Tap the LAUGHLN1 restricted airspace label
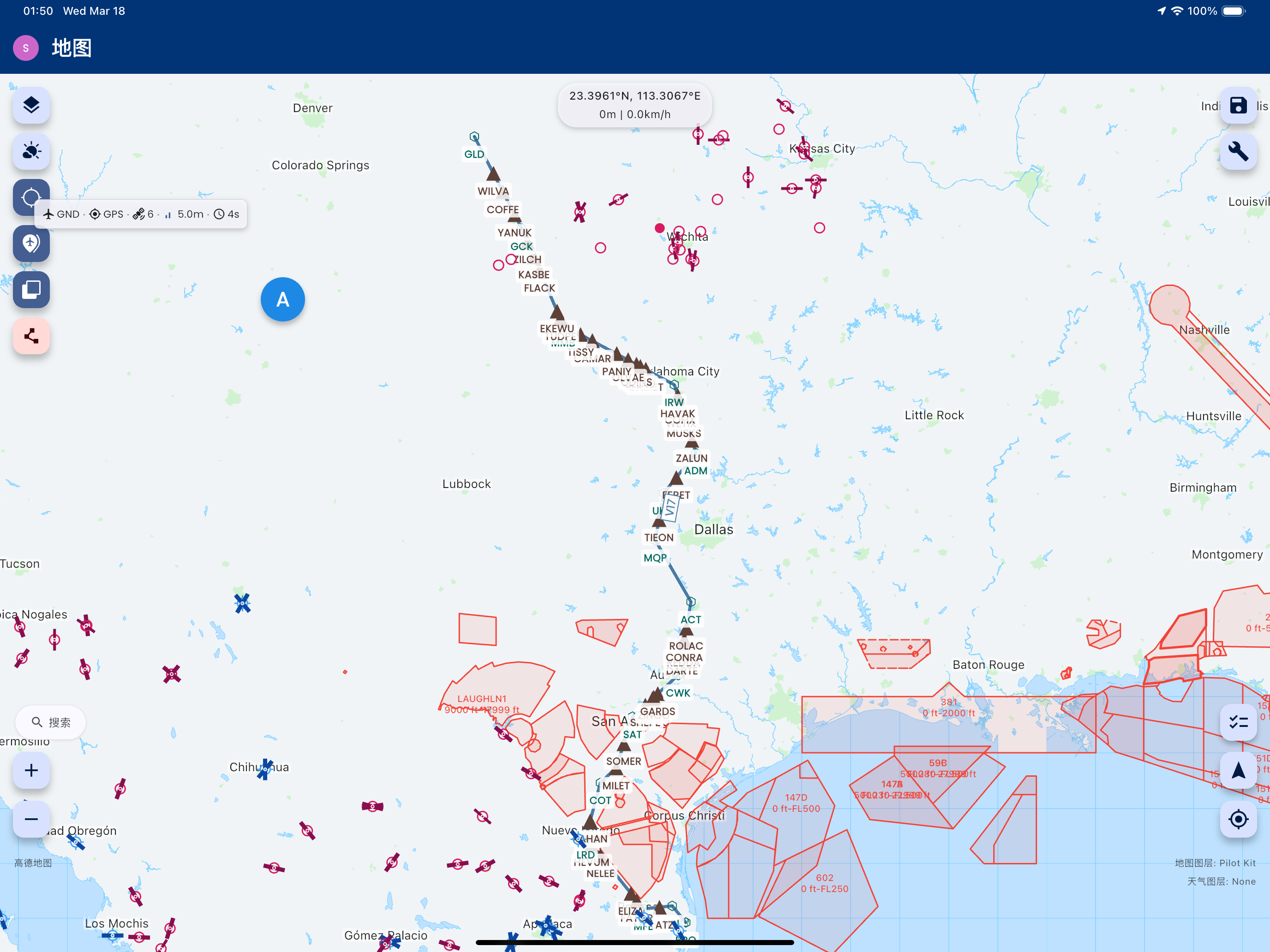This screenshot has width=1270, height=952. coord(481,698)
